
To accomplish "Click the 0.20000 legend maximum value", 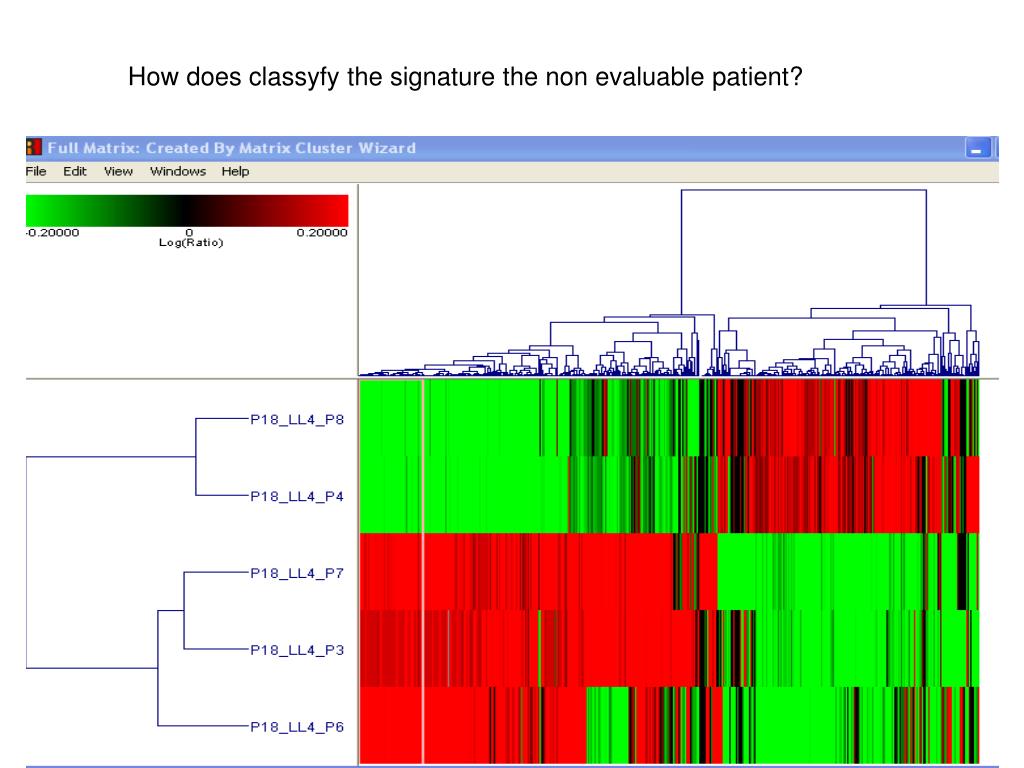I will pos(322,232).
